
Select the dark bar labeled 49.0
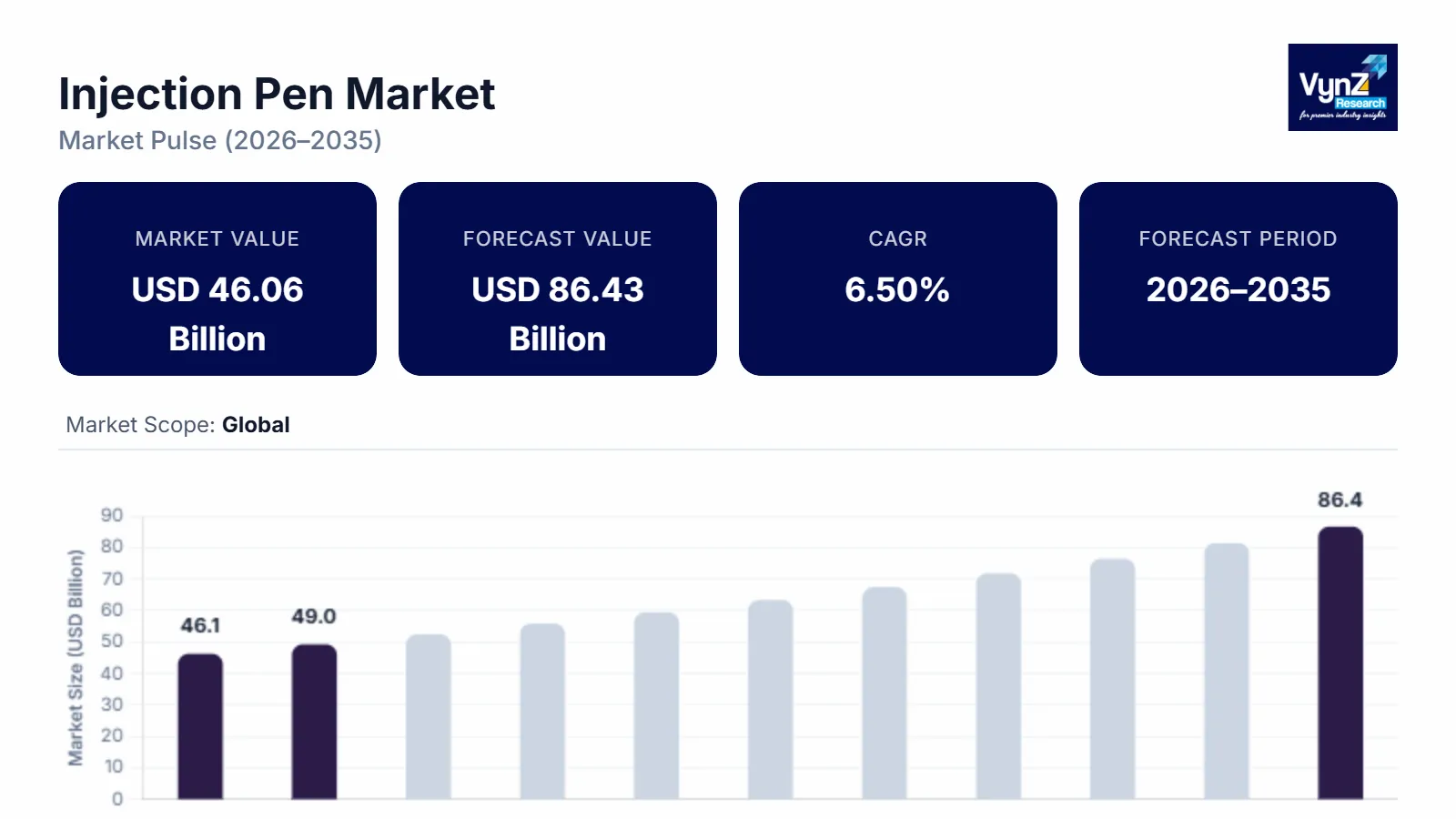tap(314, 722)
